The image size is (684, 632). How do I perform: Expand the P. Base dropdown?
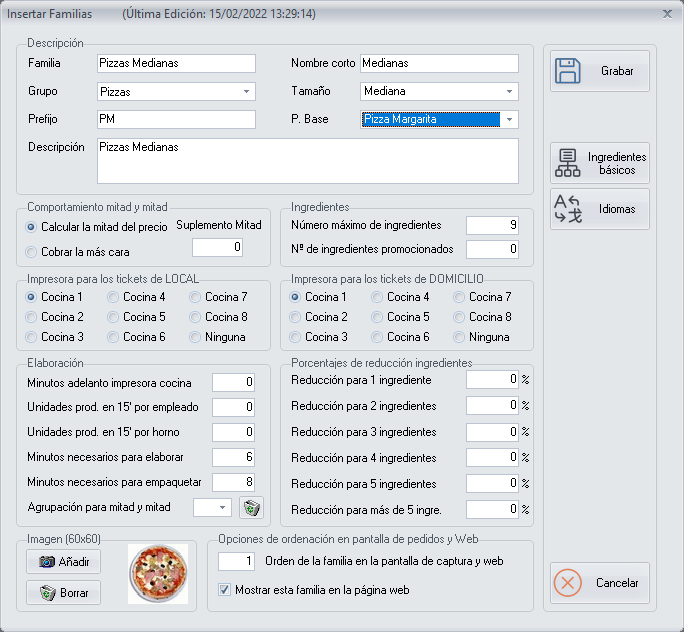[x=510, y=120]
